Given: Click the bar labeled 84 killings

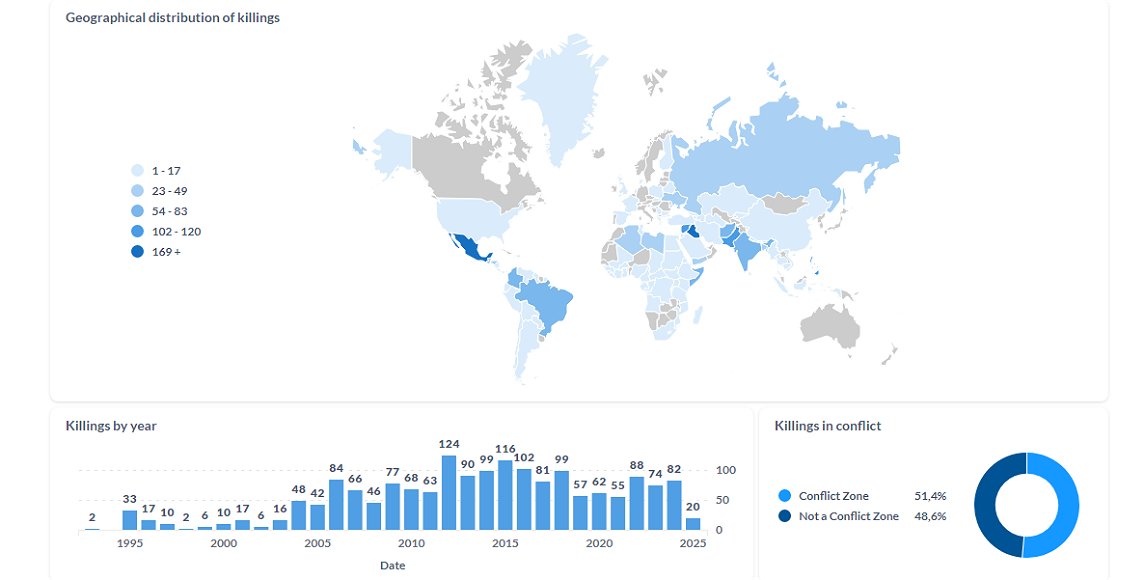Looking at the screenshot, I should [337, 505].
